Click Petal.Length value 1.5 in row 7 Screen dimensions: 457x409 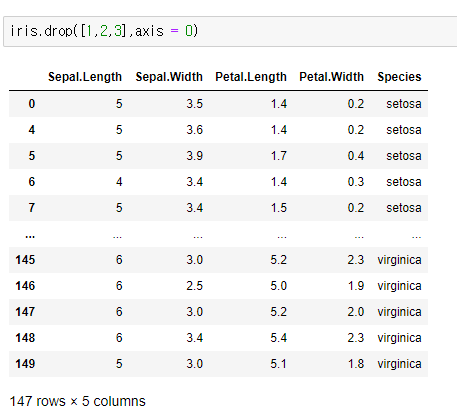(279, 208)
